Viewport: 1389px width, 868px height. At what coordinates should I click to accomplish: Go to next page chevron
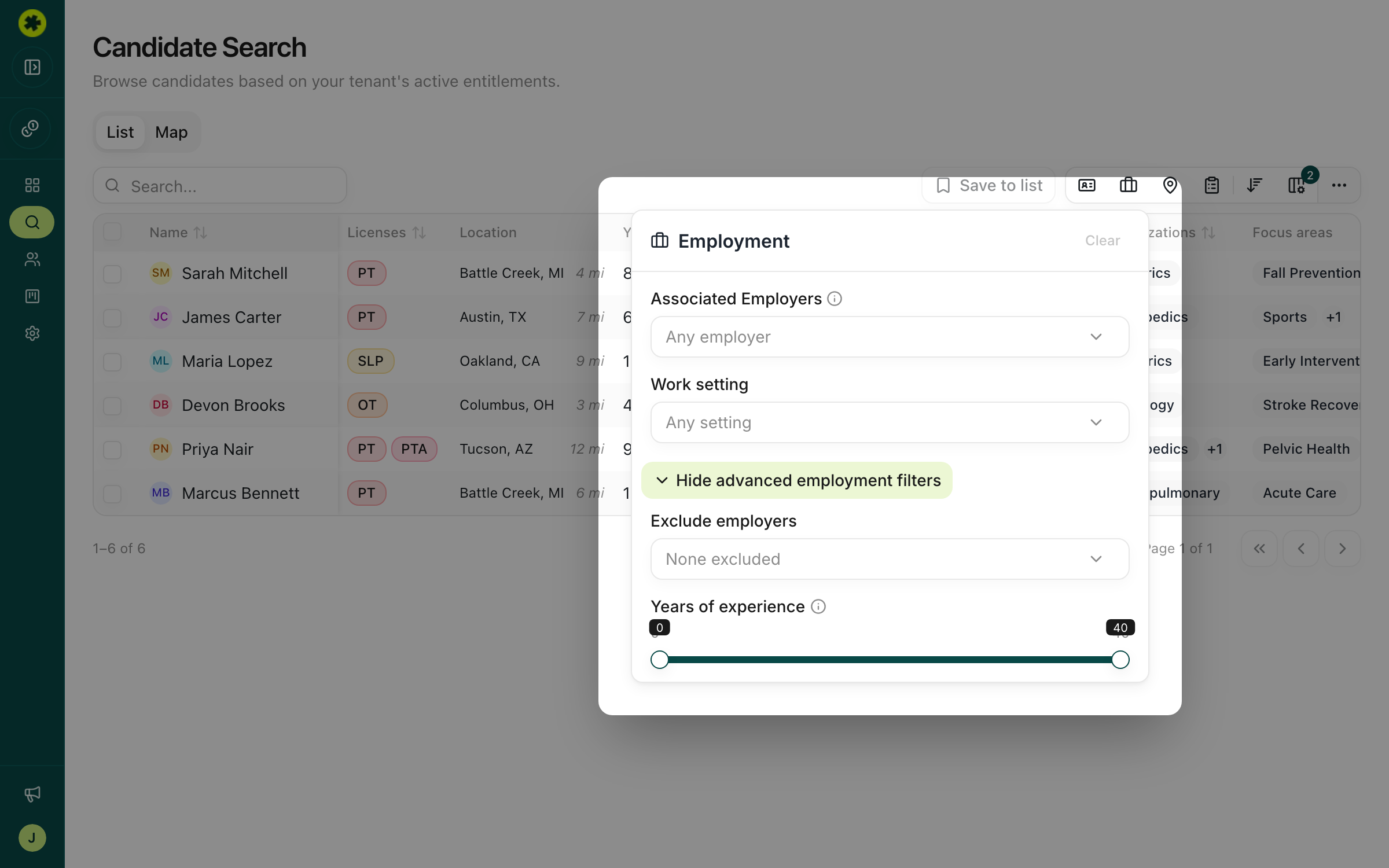[1343, 549]
